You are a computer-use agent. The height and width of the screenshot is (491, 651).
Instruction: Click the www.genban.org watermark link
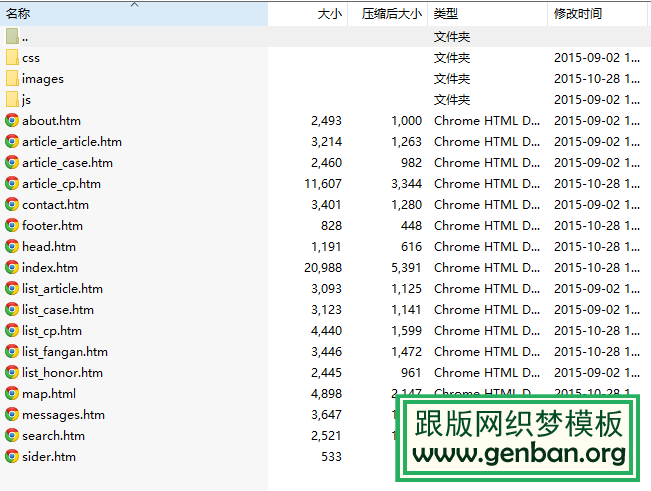519,453
